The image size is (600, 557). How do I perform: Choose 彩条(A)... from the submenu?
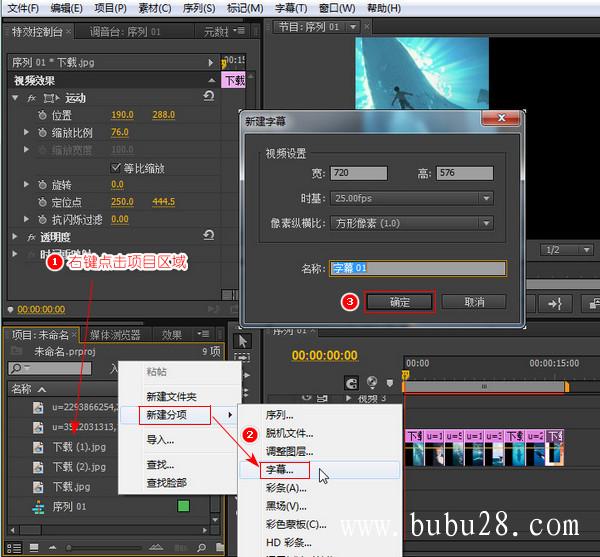(x=286, y=488)
